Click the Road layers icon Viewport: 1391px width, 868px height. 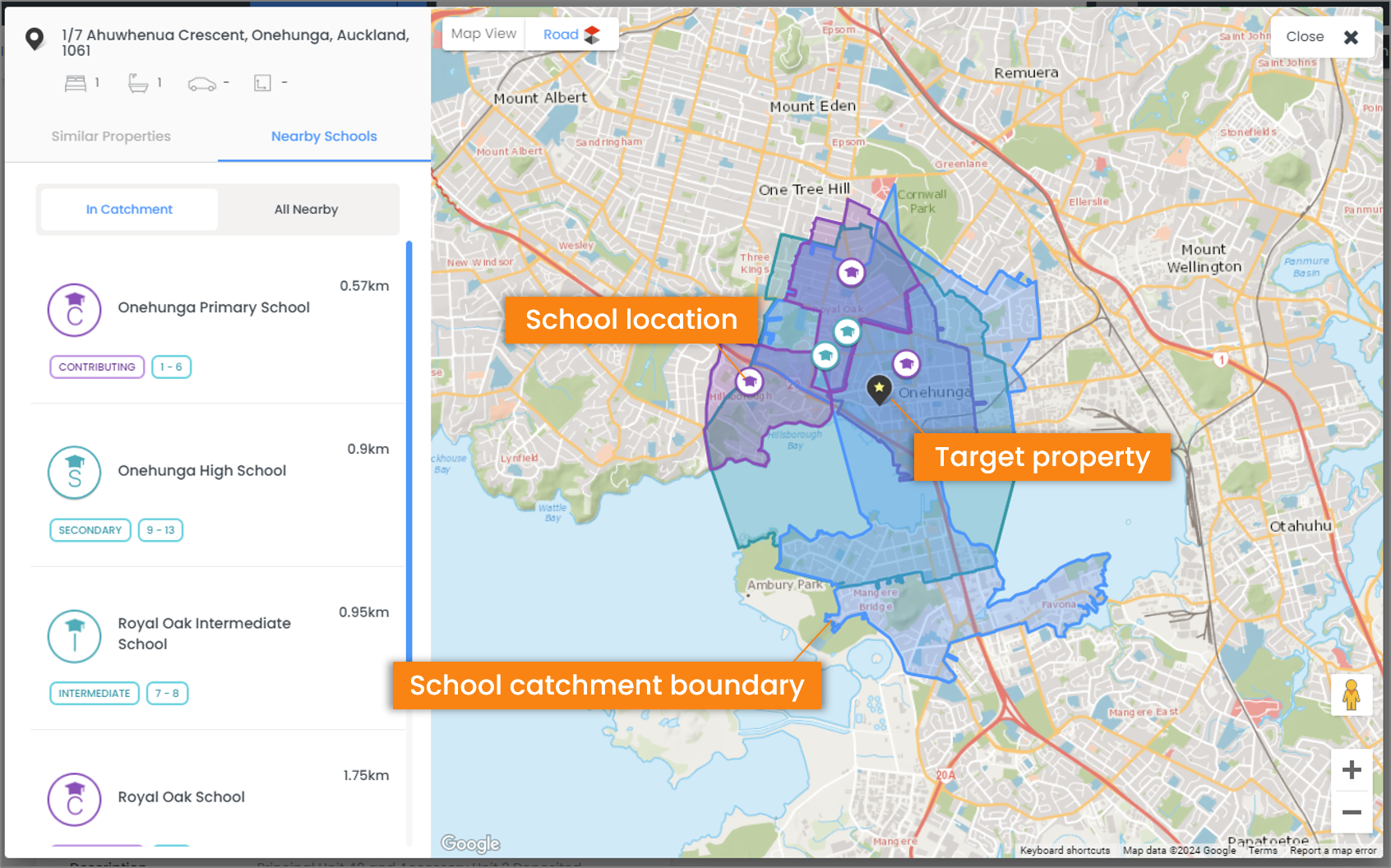tap(592, 35)
